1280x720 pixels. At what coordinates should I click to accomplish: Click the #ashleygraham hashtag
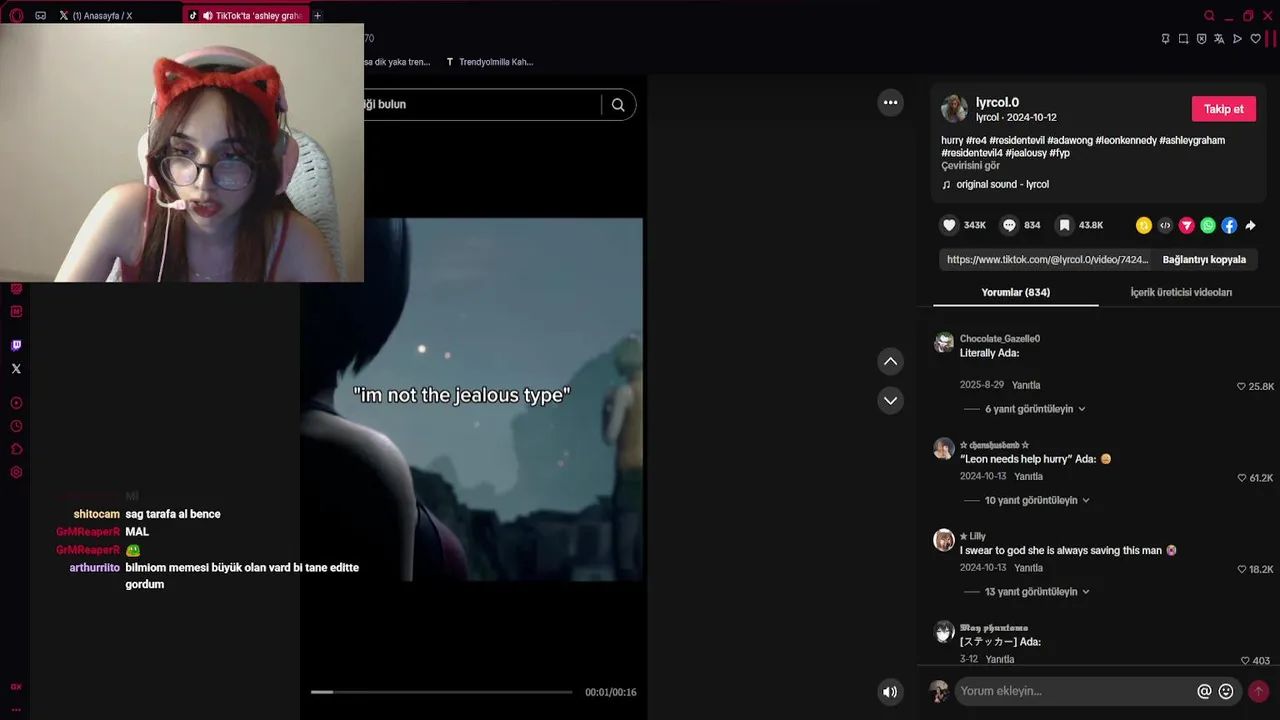pyautogui.click(x=1192, y=141)
